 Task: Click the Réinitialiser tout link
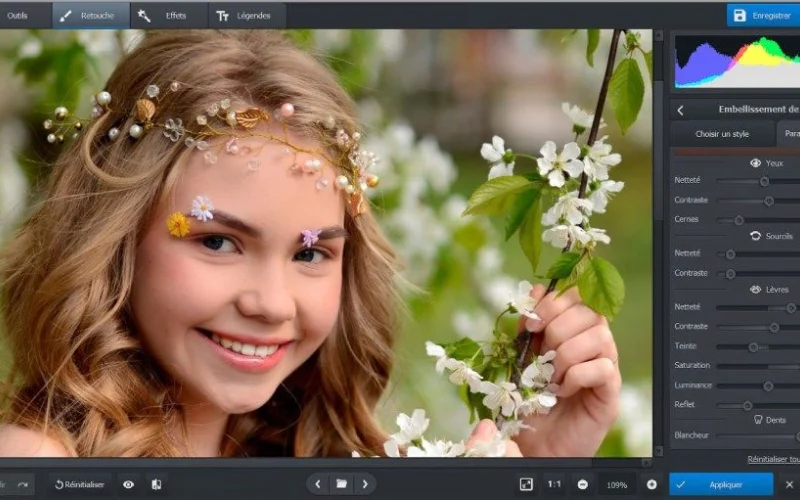point(773,459)
